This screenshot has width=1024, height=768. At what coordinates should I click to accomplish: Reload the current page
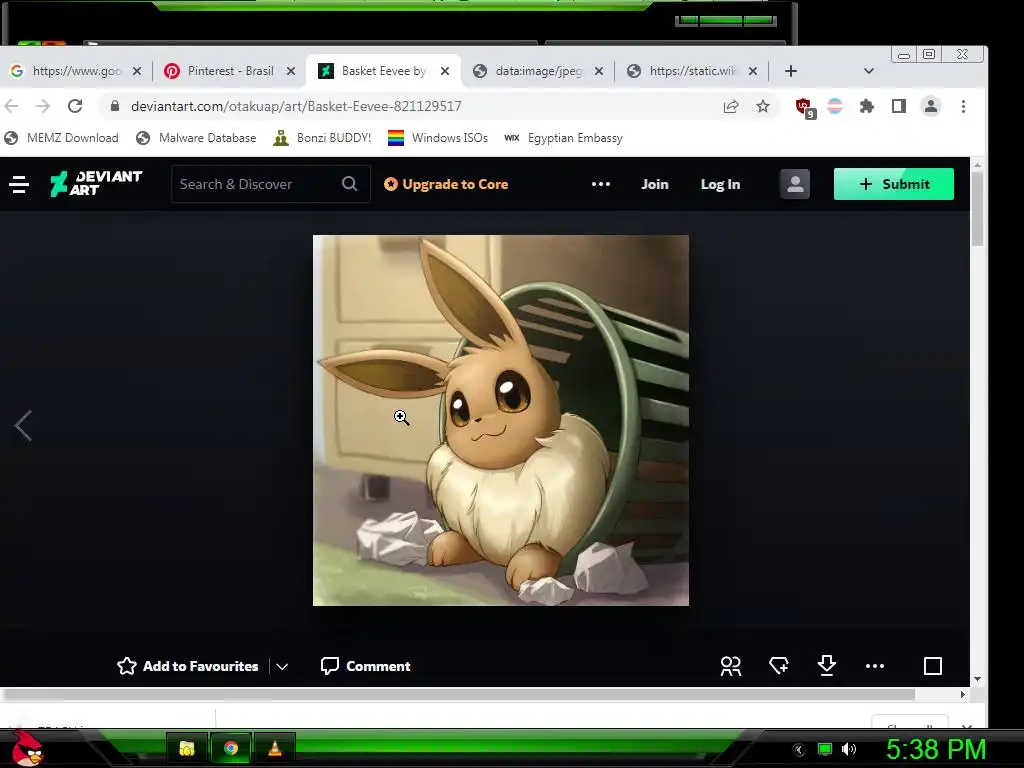(75, 106)
